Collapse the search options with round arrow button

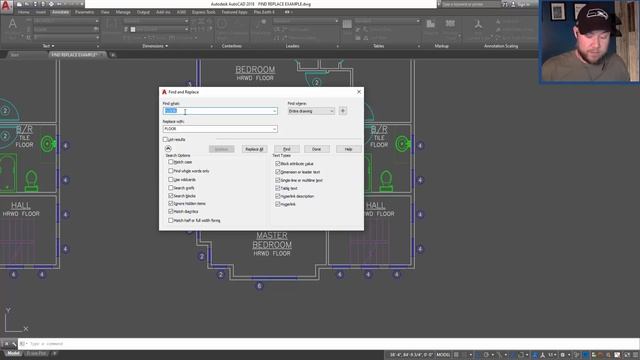168,149
